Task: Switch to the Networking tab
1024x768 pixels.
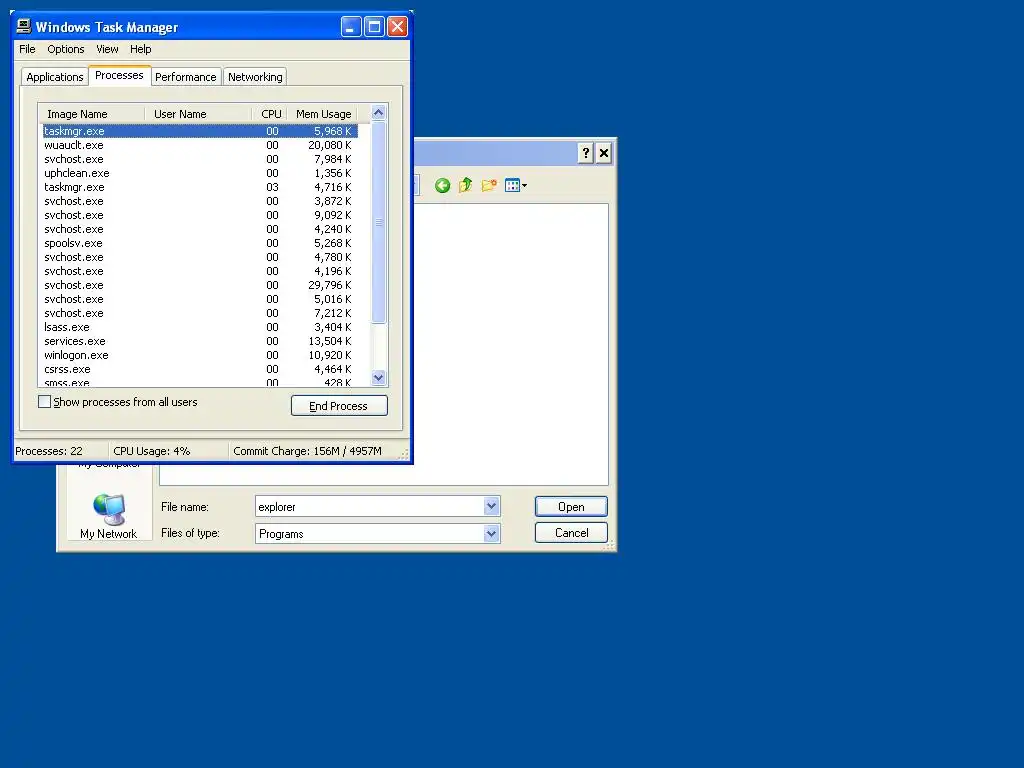Action: point(255,77)
